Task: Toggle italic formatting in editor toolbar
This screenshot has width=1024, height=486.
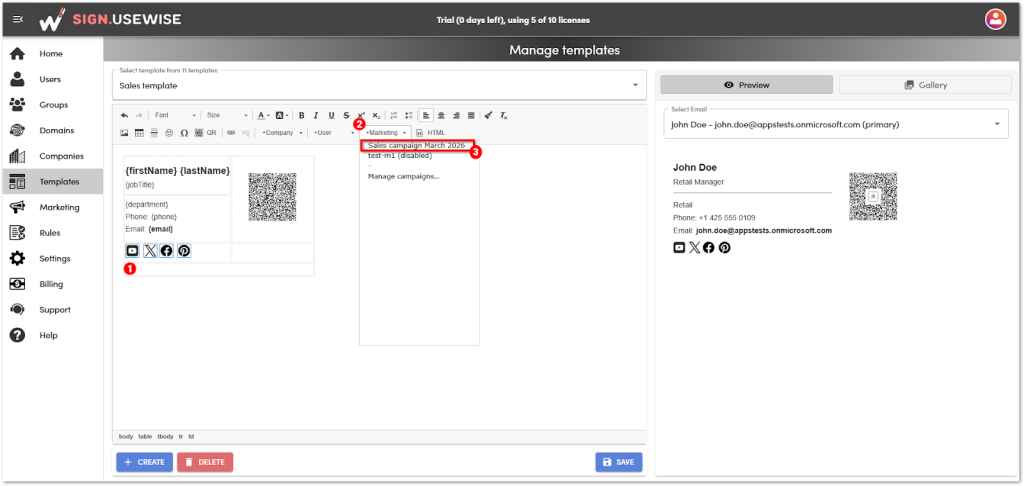Action: pos(316,115)
